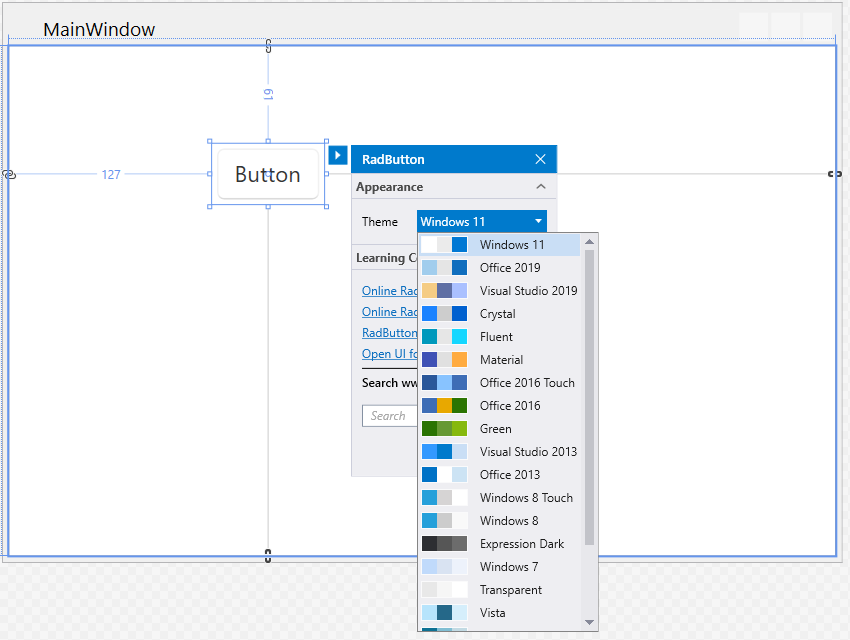The image size is (850, 640).
Task: Click theme list scrollbar down arrow
Action: tap(590, 623)
